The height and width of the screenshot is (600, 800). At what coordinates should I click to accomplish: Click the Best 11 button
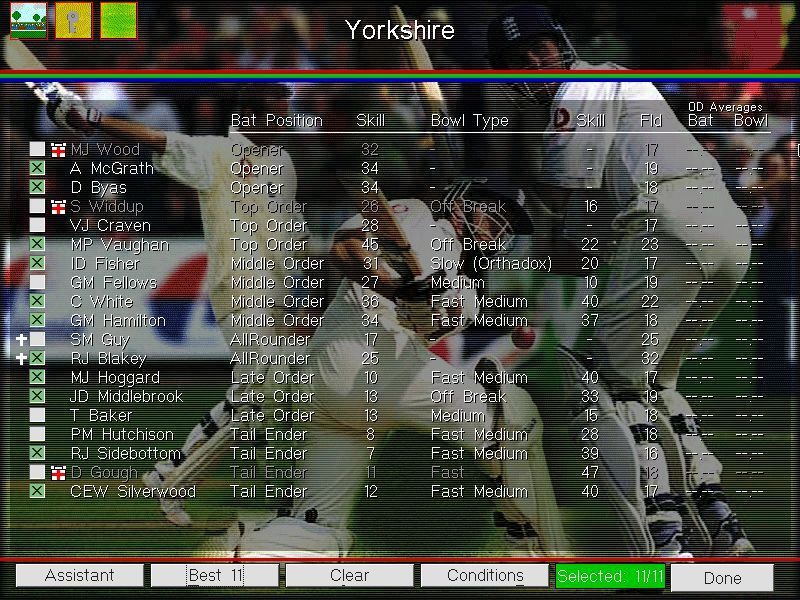[215, 576]
